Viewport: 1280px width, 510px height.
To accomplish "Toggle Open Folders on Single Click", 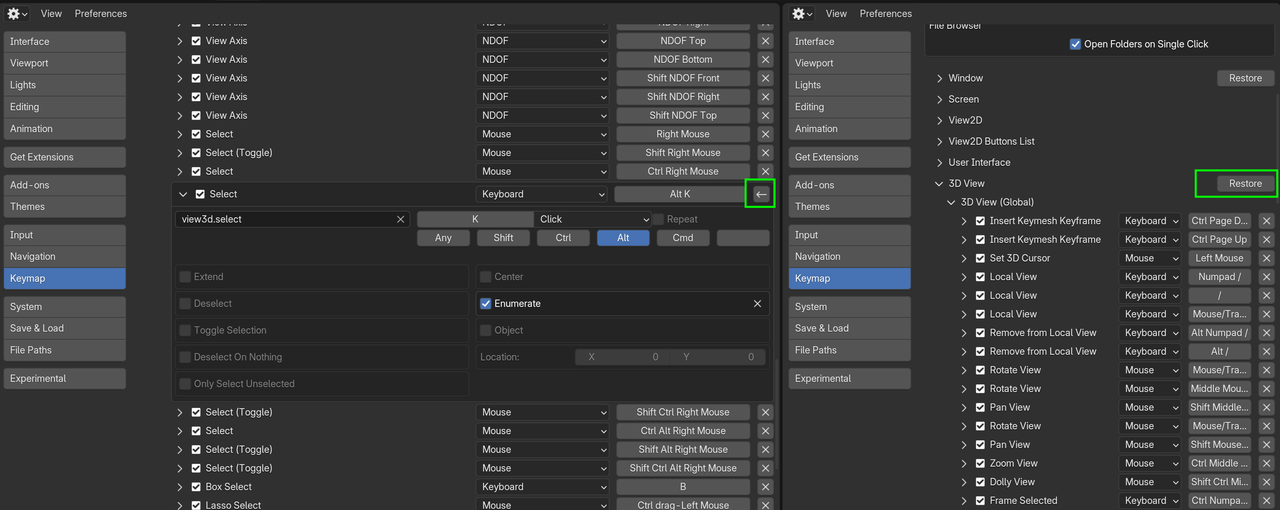I will tap(1075, 44).
